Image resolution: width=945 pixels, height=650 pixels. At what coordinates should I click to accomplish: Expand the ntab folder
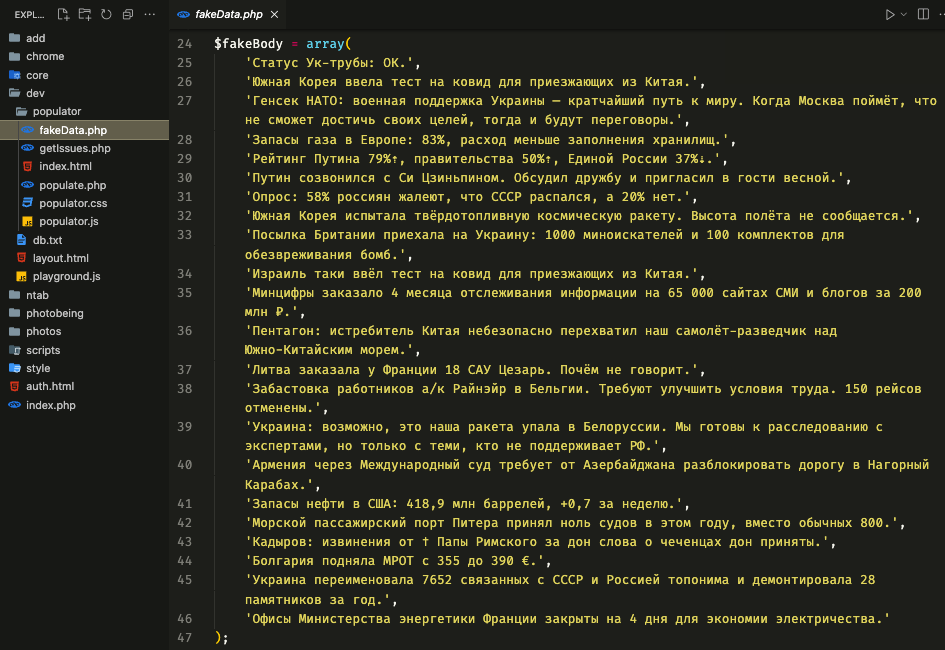84,295
